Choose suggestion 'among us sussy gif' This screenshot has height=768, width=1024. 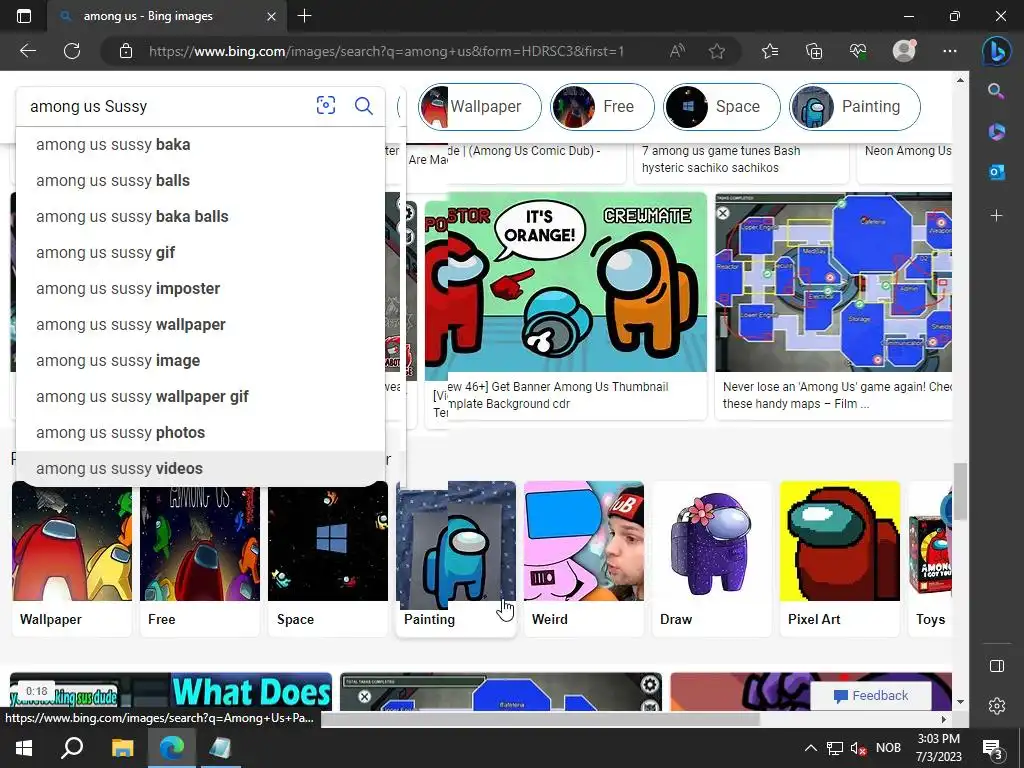click(200, 252)
